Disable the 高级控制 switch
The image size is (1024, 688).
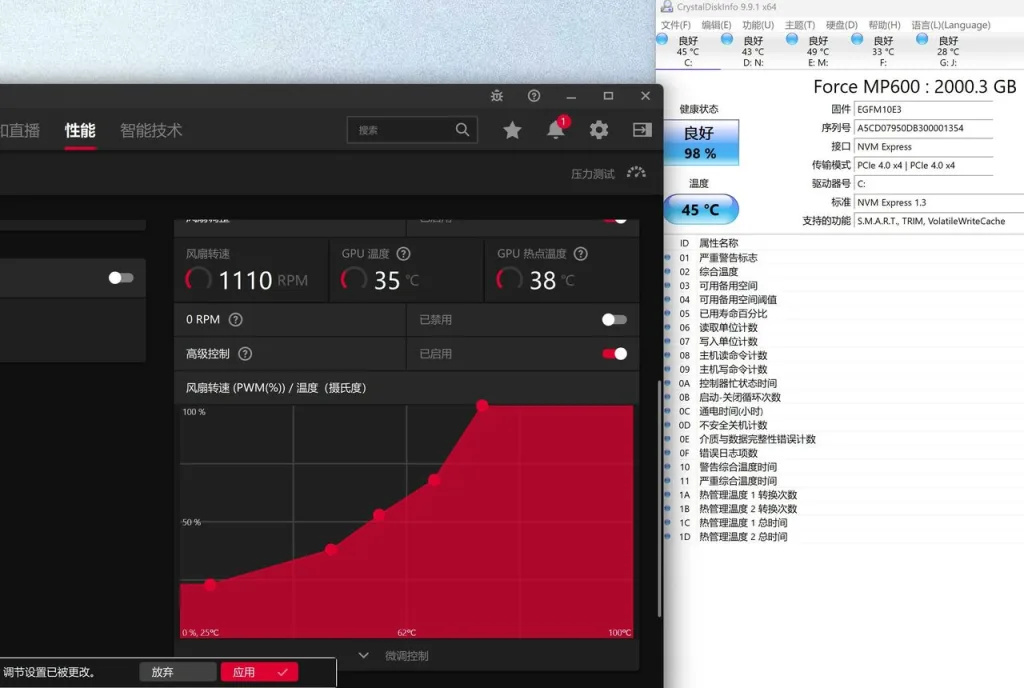(614, 354)
